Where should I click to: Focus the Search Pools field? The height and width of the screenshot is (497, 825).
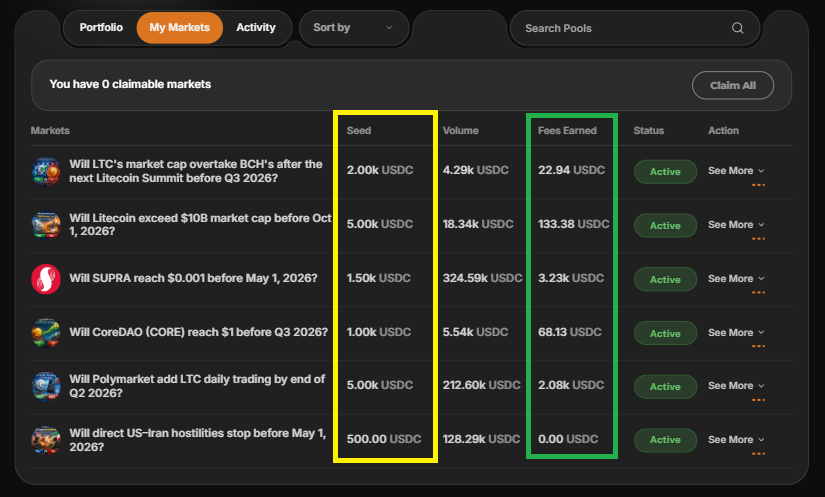(635, 28)
